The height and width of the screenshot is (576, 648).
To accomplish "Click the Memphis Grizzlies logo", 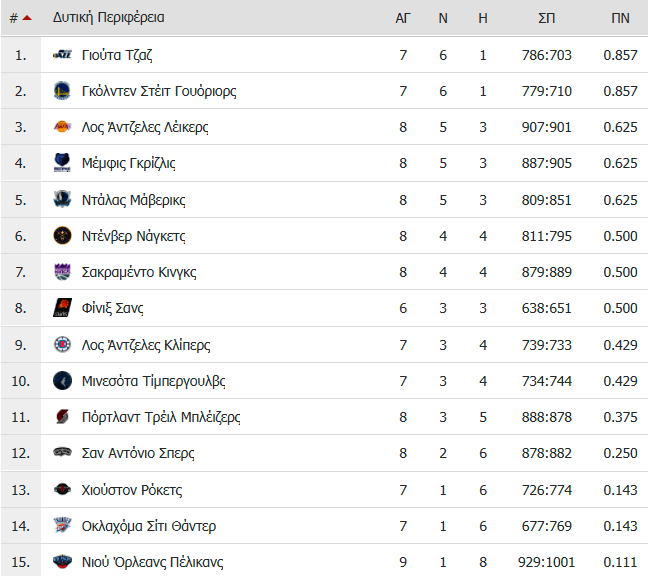I will point(62,163).
